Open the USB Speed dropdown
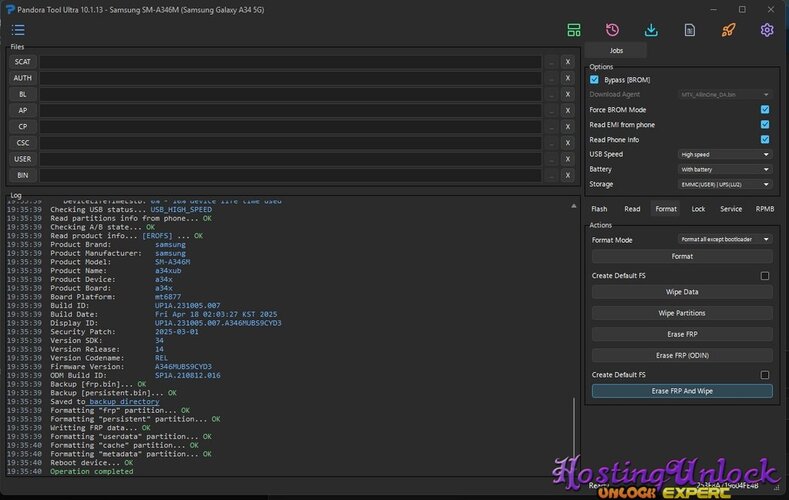This screenshot has height=500, width=789. coord(725,154)
